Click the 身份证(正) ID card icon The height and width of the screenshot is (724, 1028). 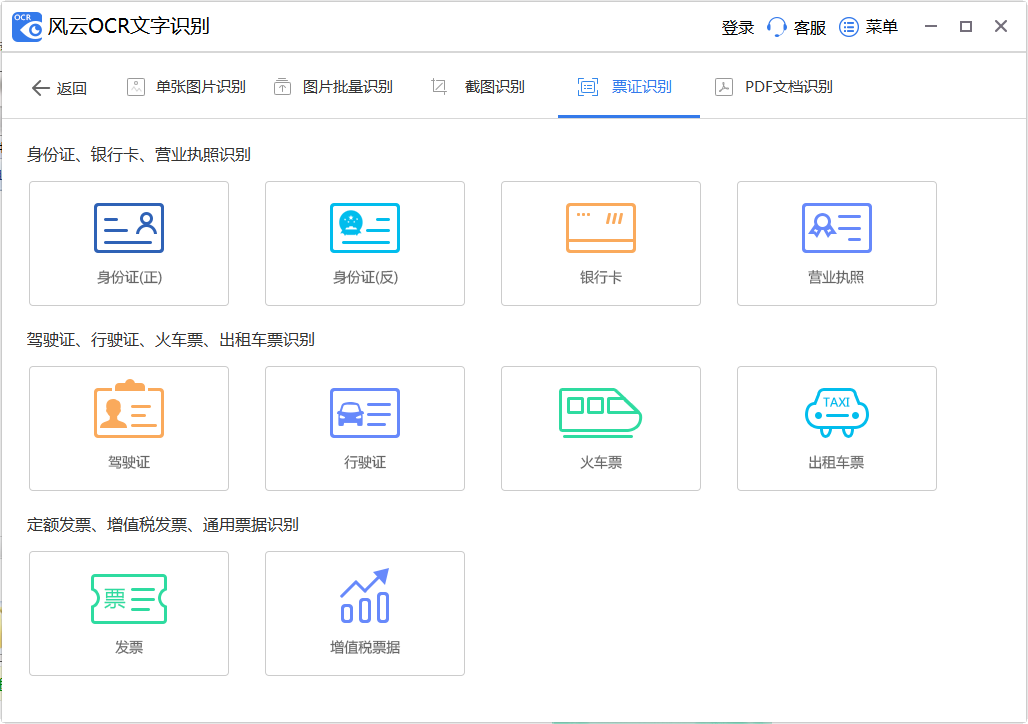point(128,228)
